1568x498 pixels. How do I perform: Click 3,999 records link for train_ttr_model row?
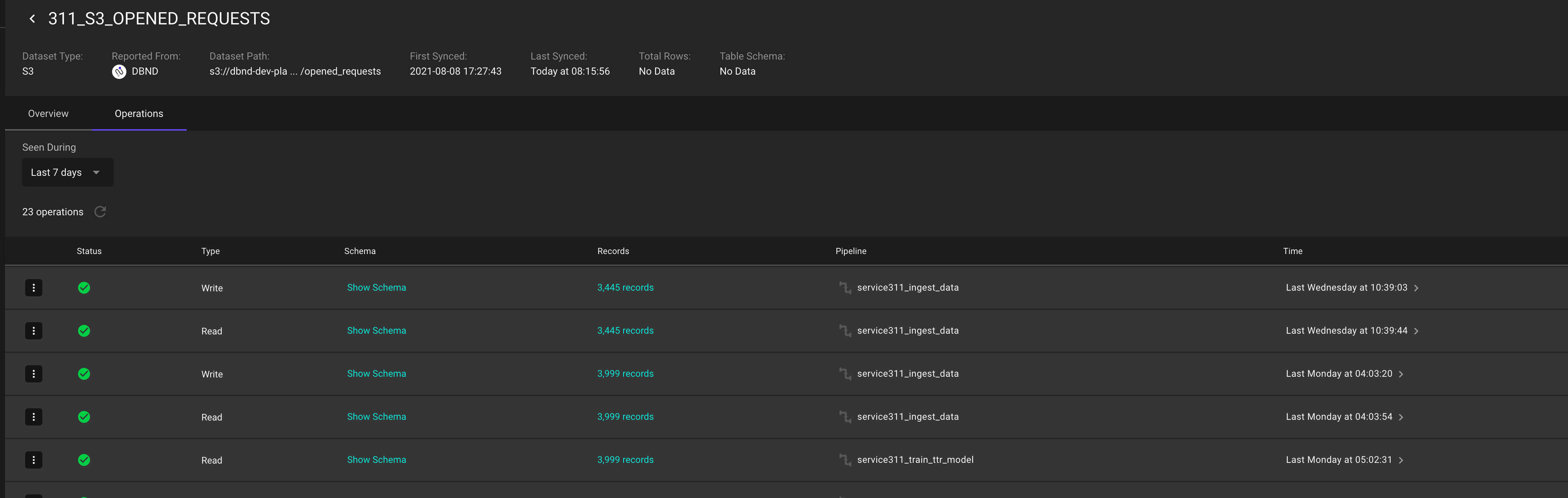625,460
